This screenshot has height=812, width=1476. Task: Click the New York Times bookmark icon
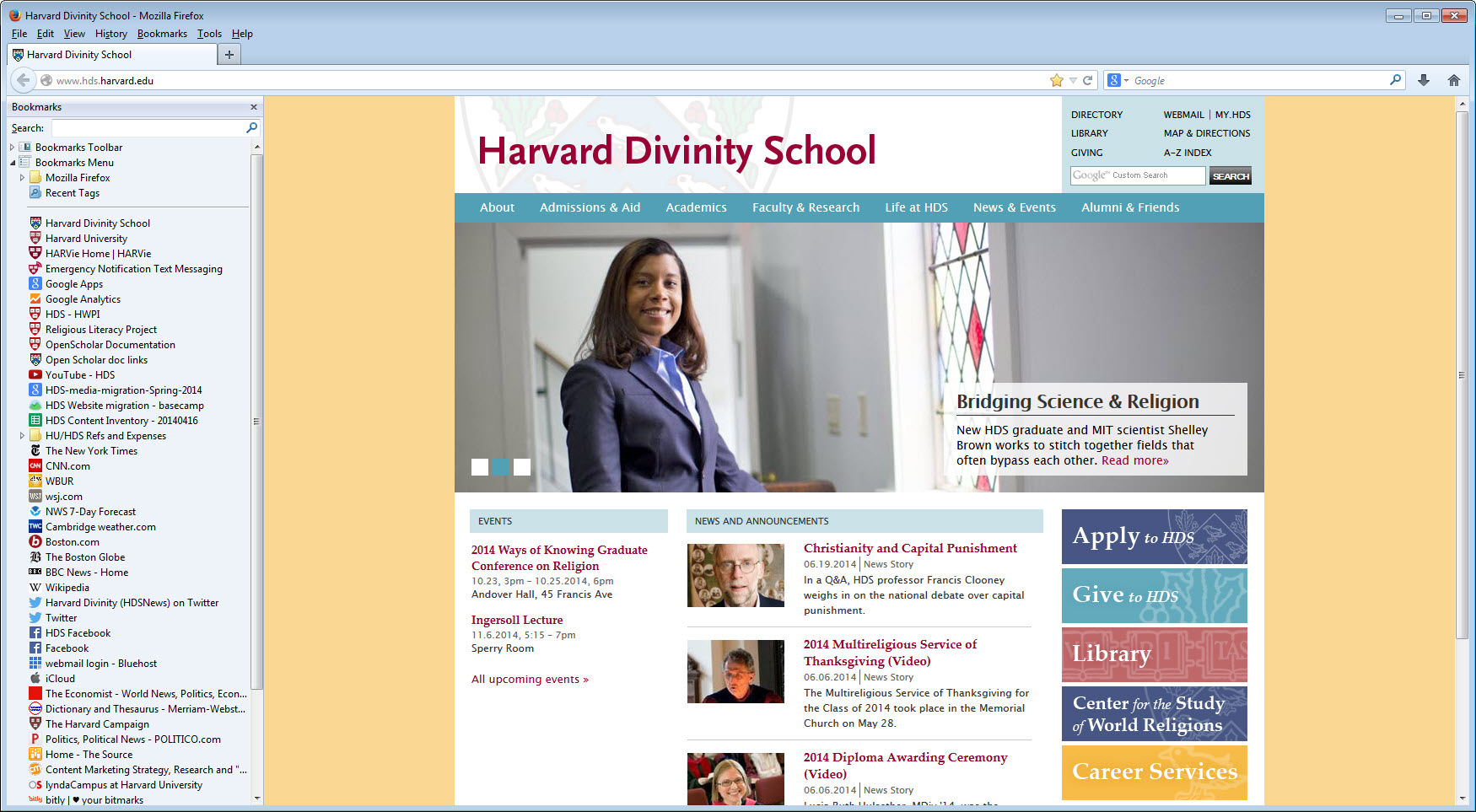pyautogui.click(x=35, y=451)
